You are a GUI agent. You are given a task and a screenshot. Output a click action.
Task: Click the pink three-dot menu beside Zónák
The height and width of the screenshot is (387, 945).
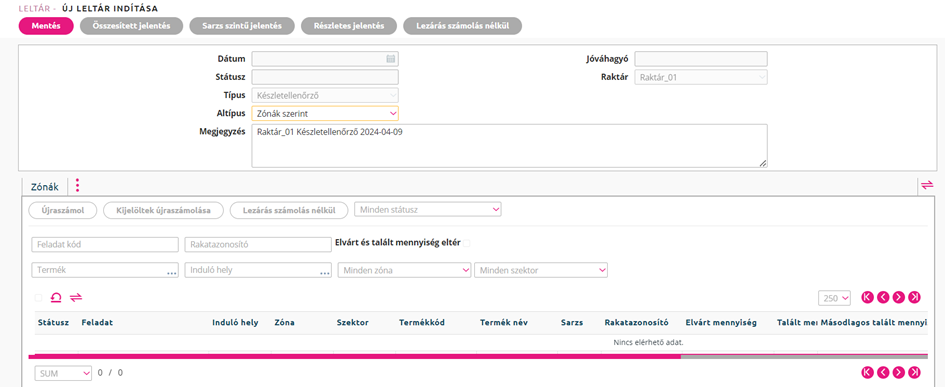tap(77, 186)
